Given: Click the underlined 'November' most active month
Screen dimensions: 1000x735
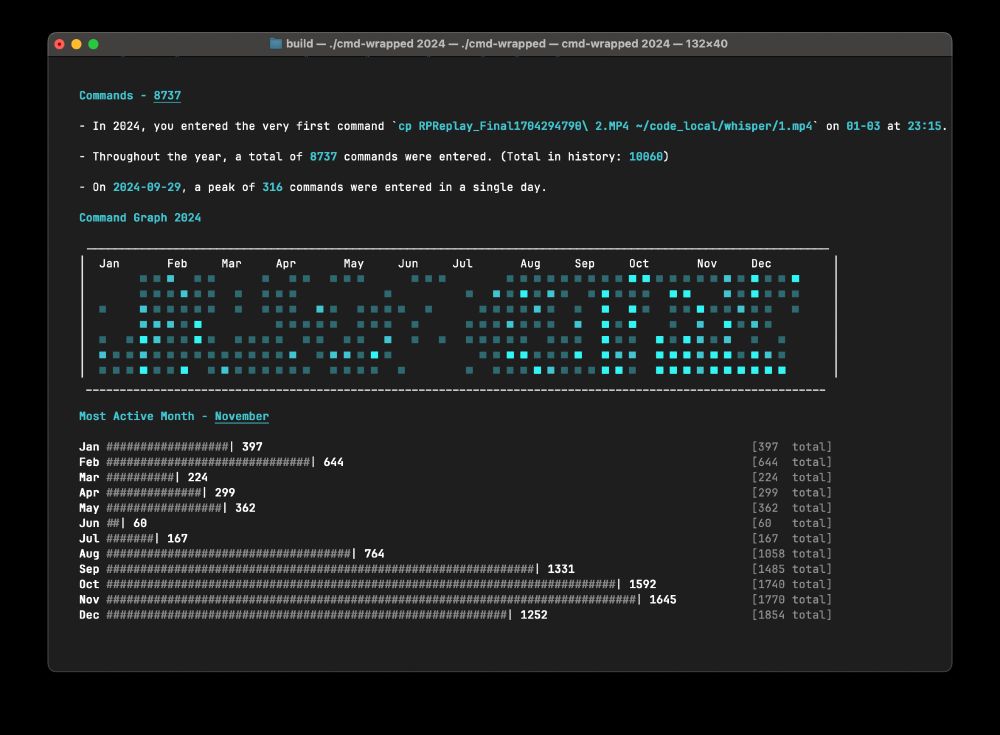Looking at the screenshot, I should [242, 416].
